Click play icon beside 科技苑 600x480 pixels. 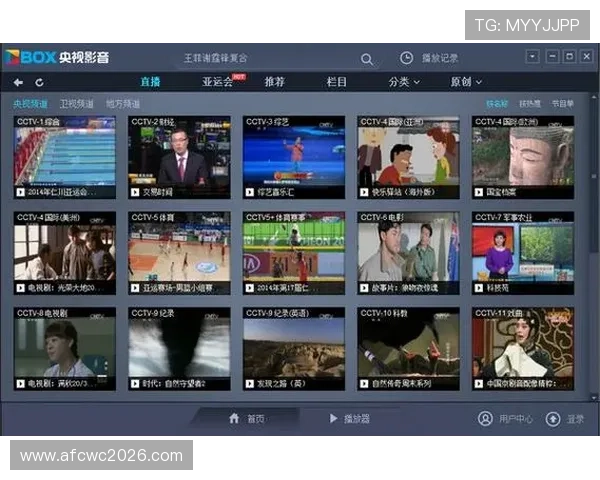coord(478,288)
